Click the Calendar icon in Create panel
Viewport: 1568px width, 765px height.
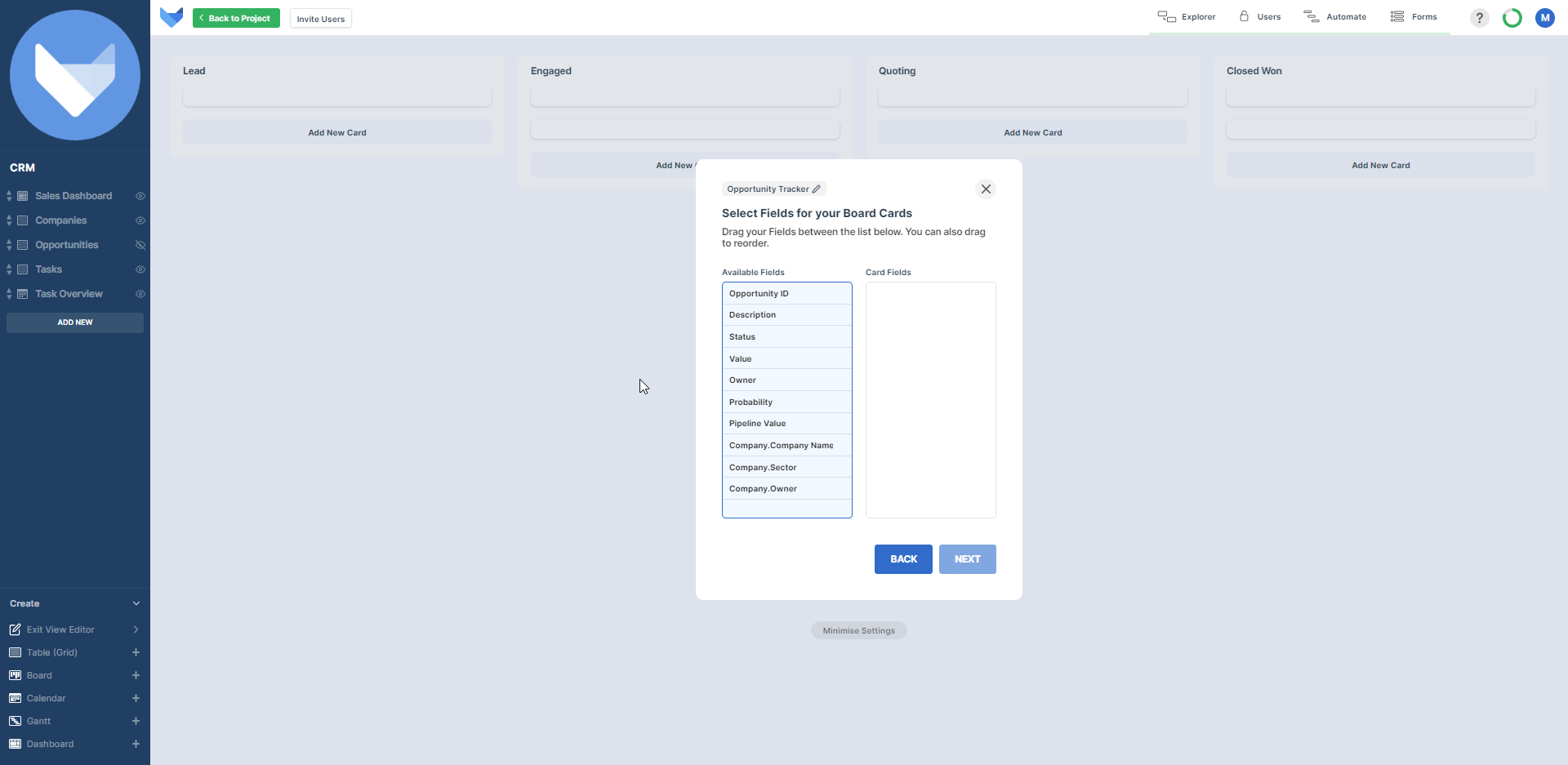[x=15, y=698]
